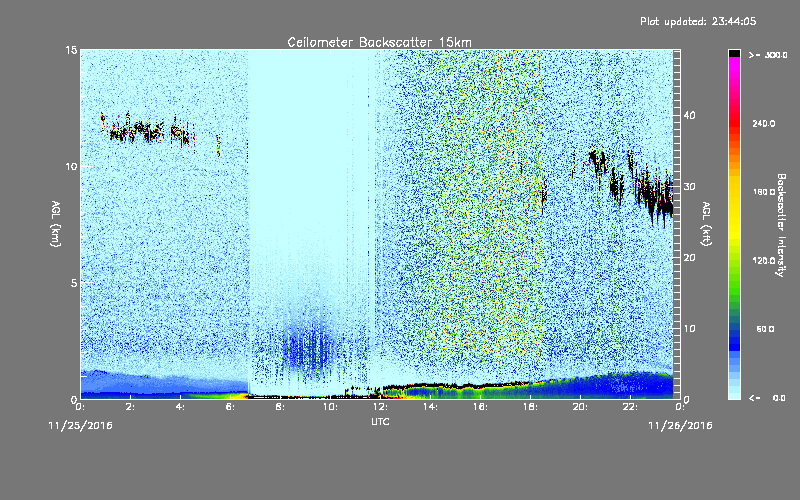
Task: Click the 22: hour tick label
Action: tap(630, 407)
